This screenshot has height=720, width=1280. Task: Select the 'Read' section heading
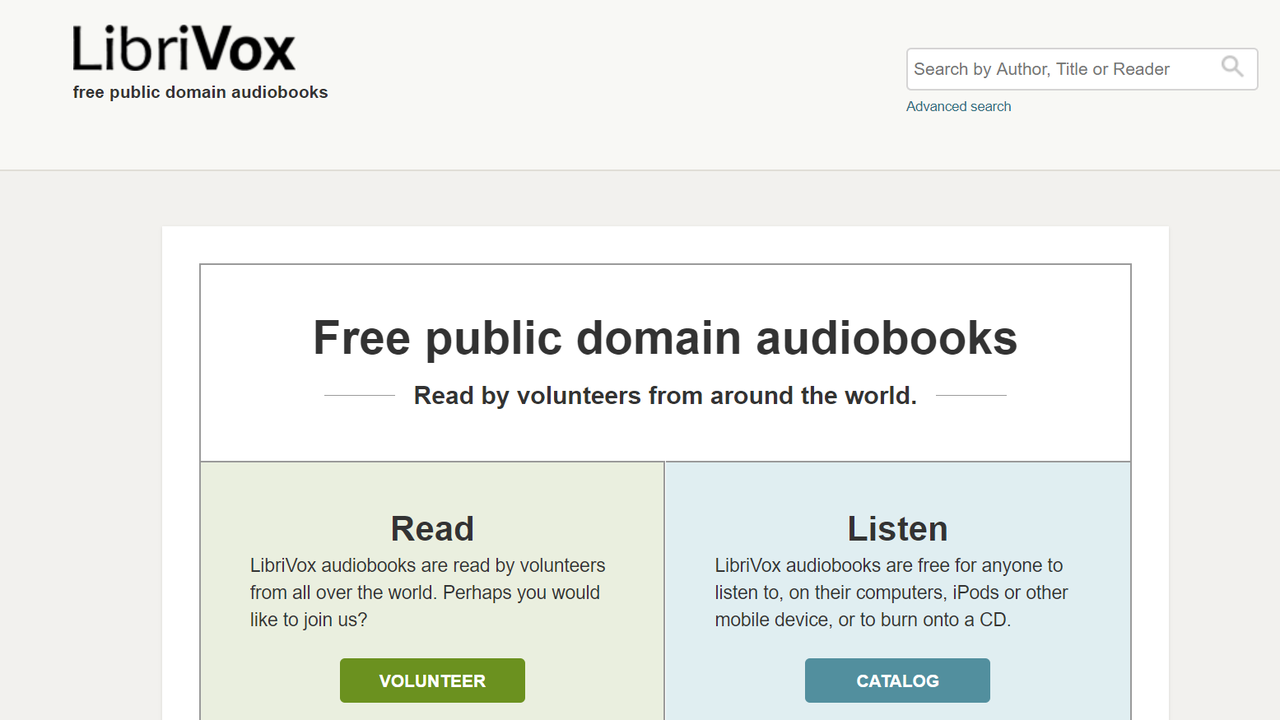[432, 528]
